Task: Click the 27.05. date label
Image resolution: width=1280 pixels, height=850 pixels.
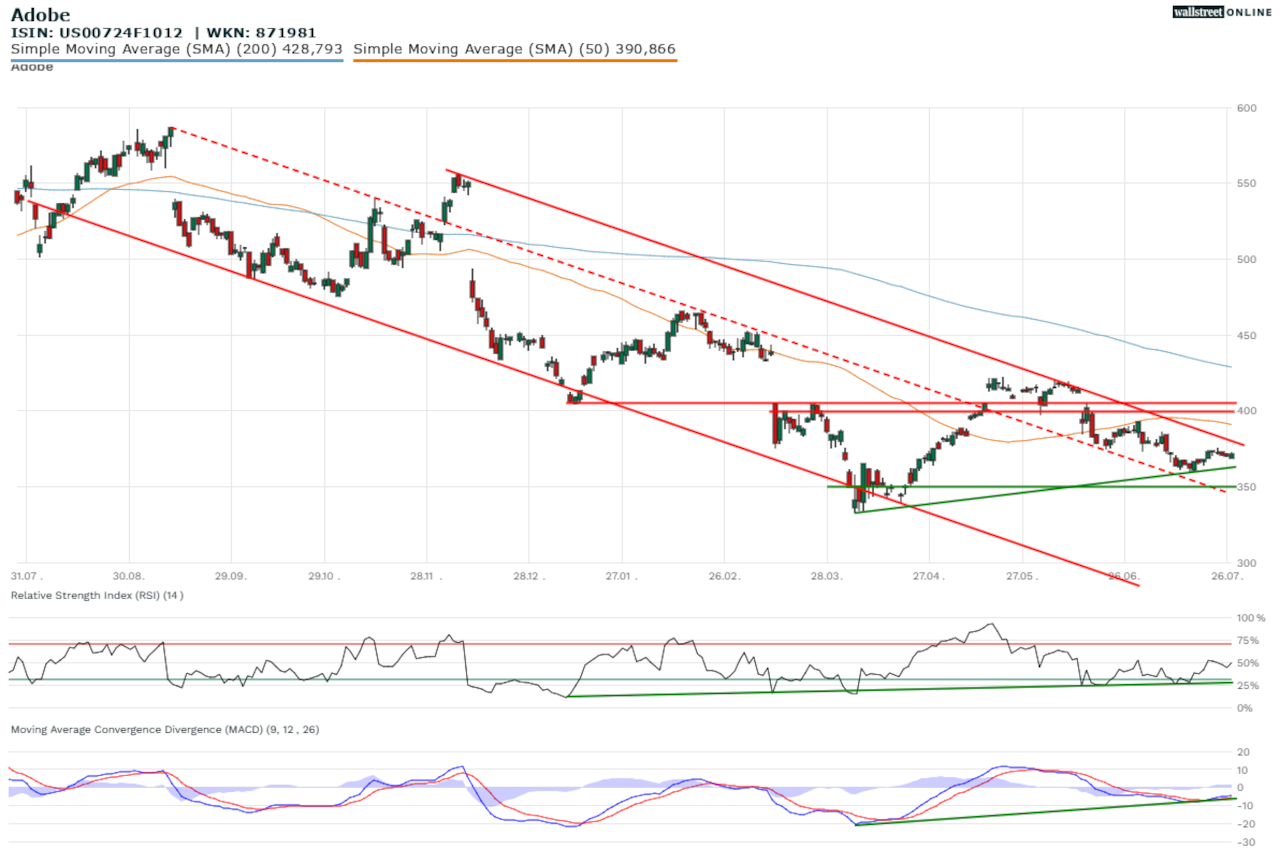Action: coord(1021,577)
